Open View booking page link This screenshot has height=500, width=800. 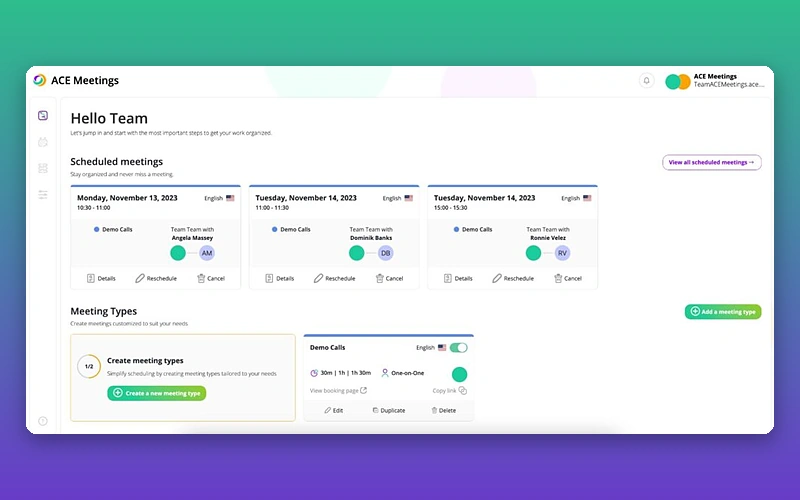coord(338,391)
